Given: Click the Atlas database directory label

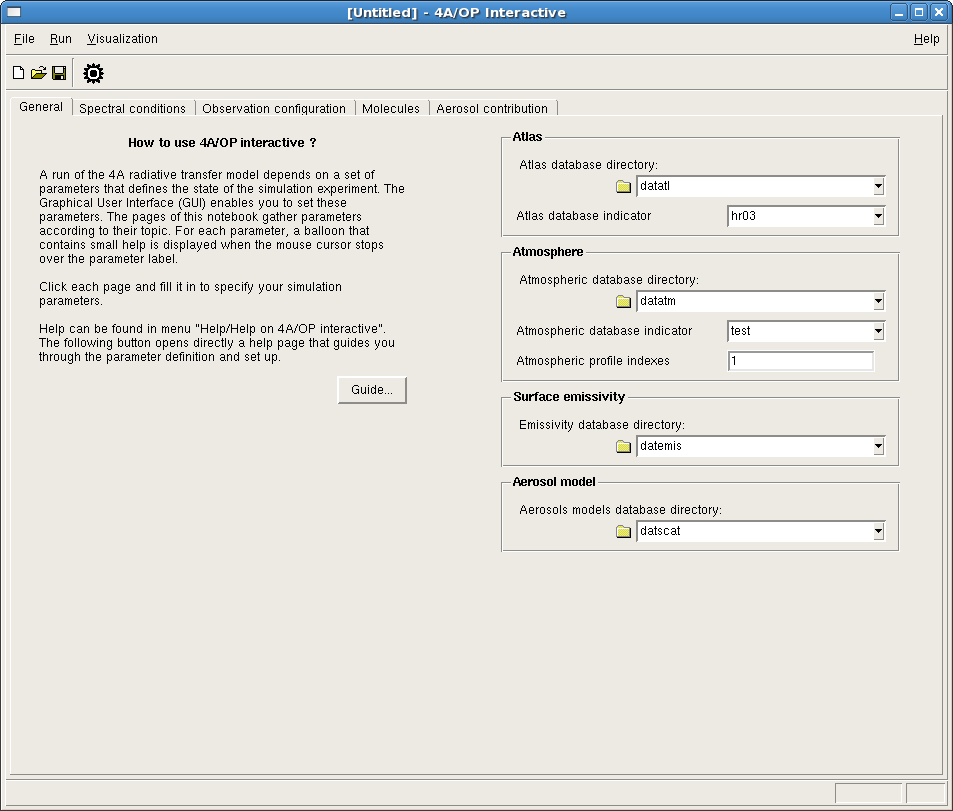Looking at the screenshot, I should (x=588, y=165).
